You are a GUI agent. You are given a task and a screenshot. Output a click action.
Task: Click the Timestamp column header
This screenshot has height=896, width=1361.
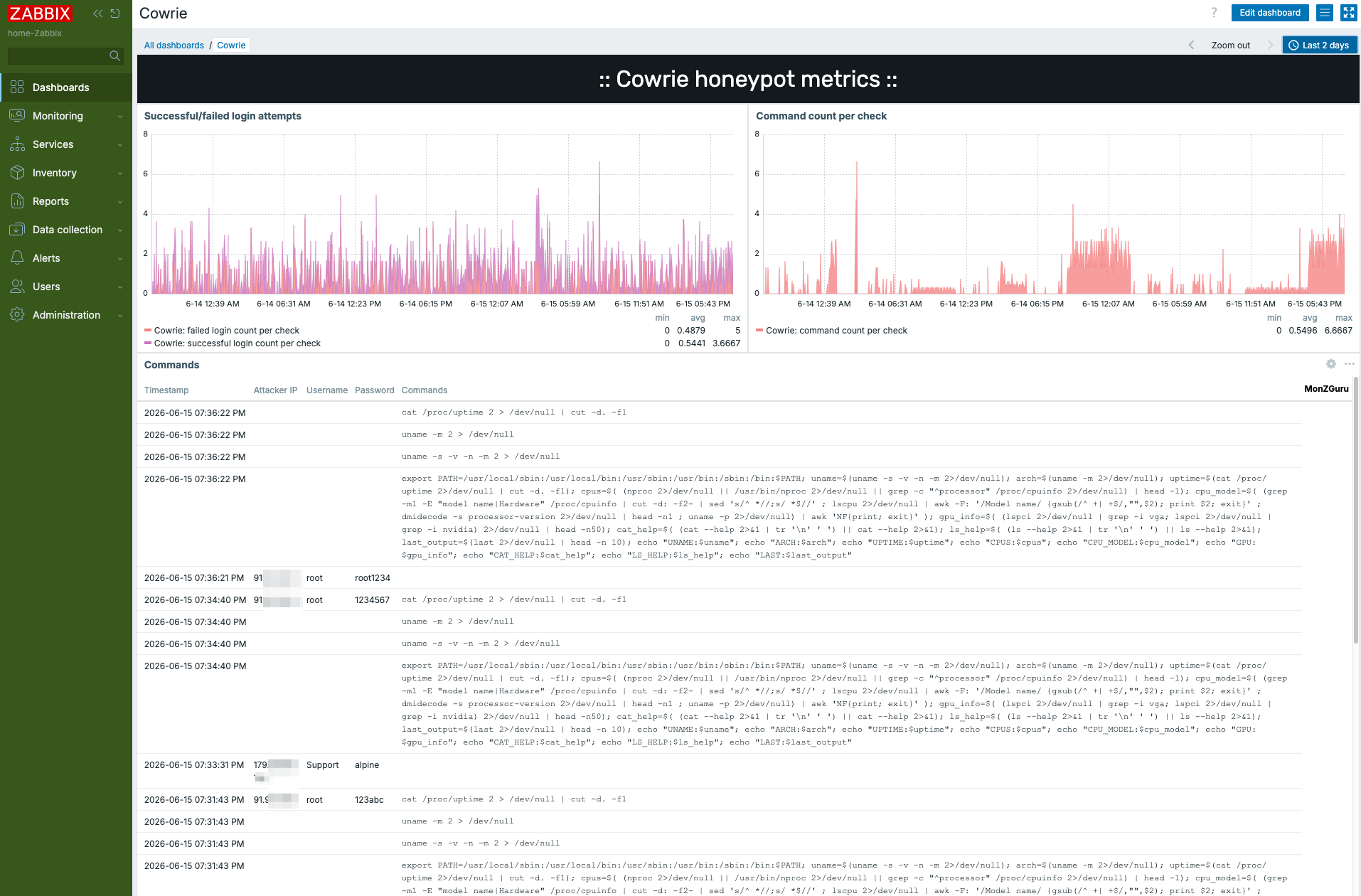(166, 390)
